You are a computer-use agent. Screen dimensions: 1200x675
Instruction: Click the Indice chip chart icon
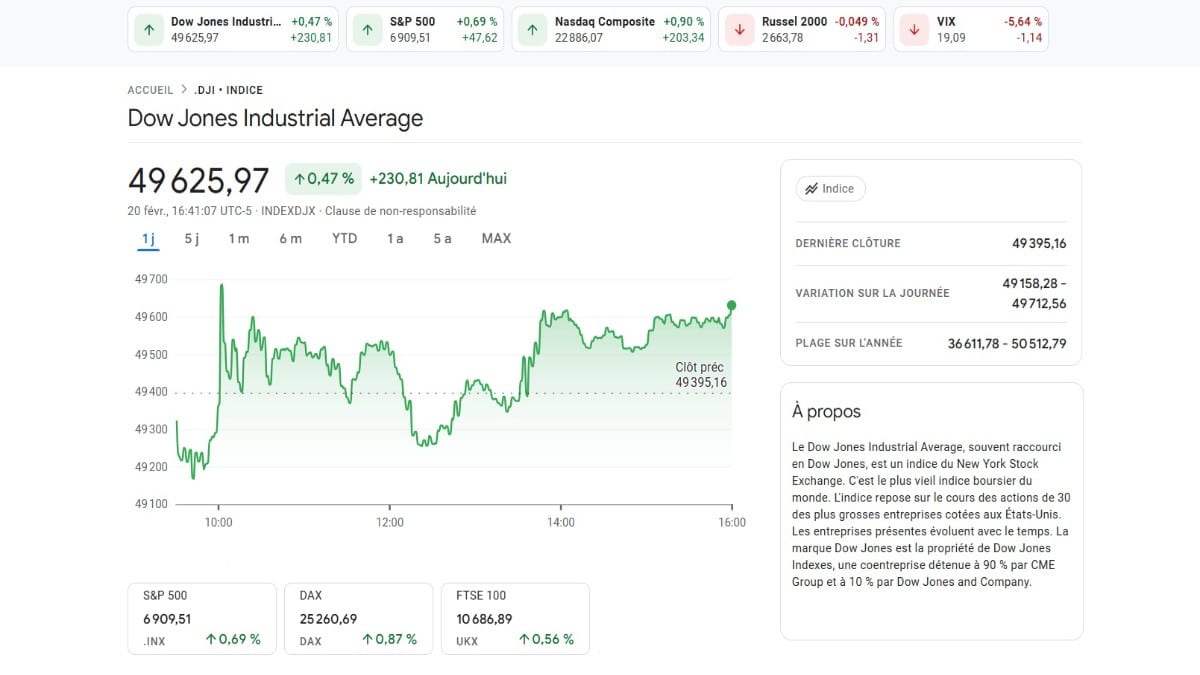(x=811, y=189)
